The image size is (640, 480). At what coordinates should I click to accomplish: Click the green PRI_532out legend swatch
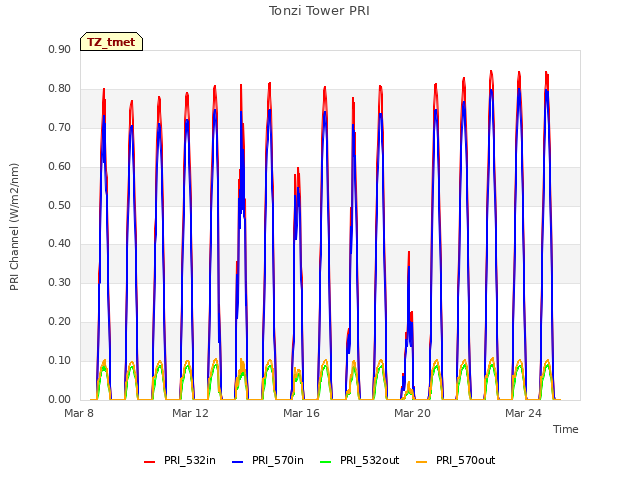tap(326, 462)
